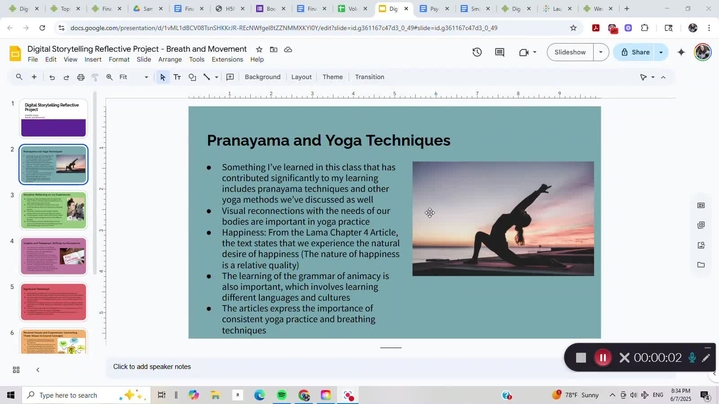The image size is (719, 404).
Task: Click the Transition button
Action: coord(369,77)
